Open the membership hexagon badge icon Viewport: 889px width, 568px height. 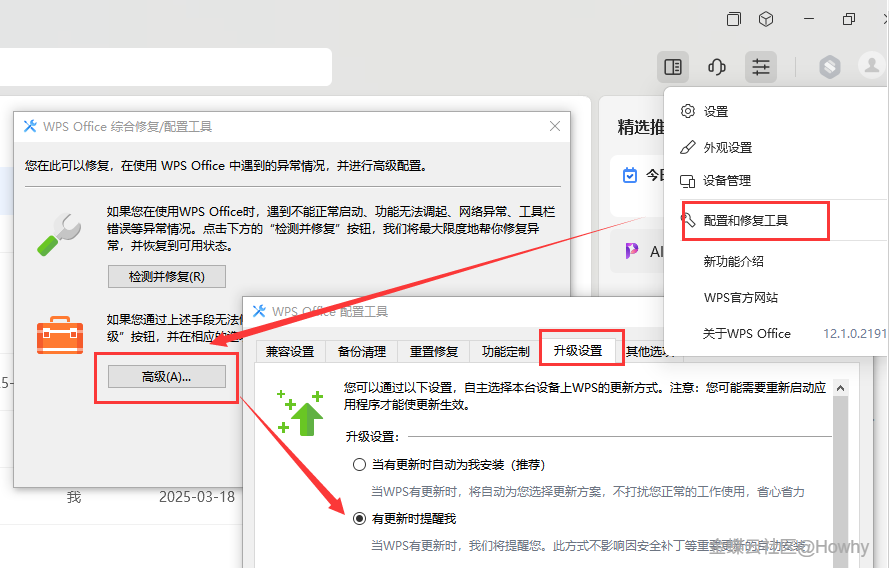point(829,67)
